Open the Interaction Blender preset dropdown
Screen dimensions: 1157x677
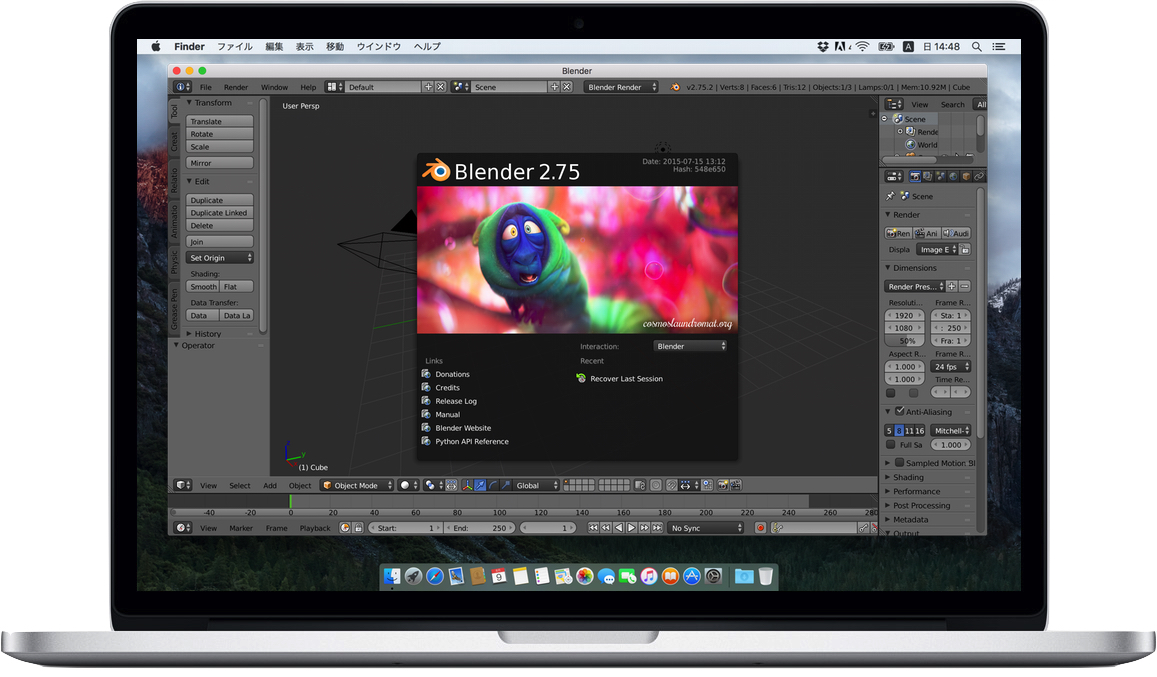point(691,346)
